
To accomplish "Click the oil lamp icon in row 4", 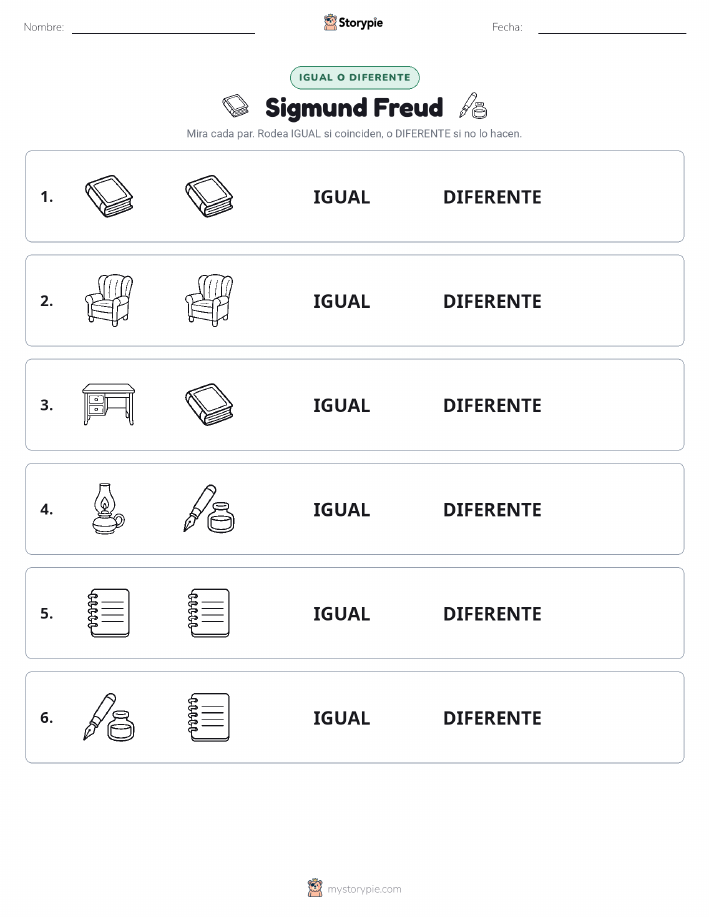I will [109, 509].
